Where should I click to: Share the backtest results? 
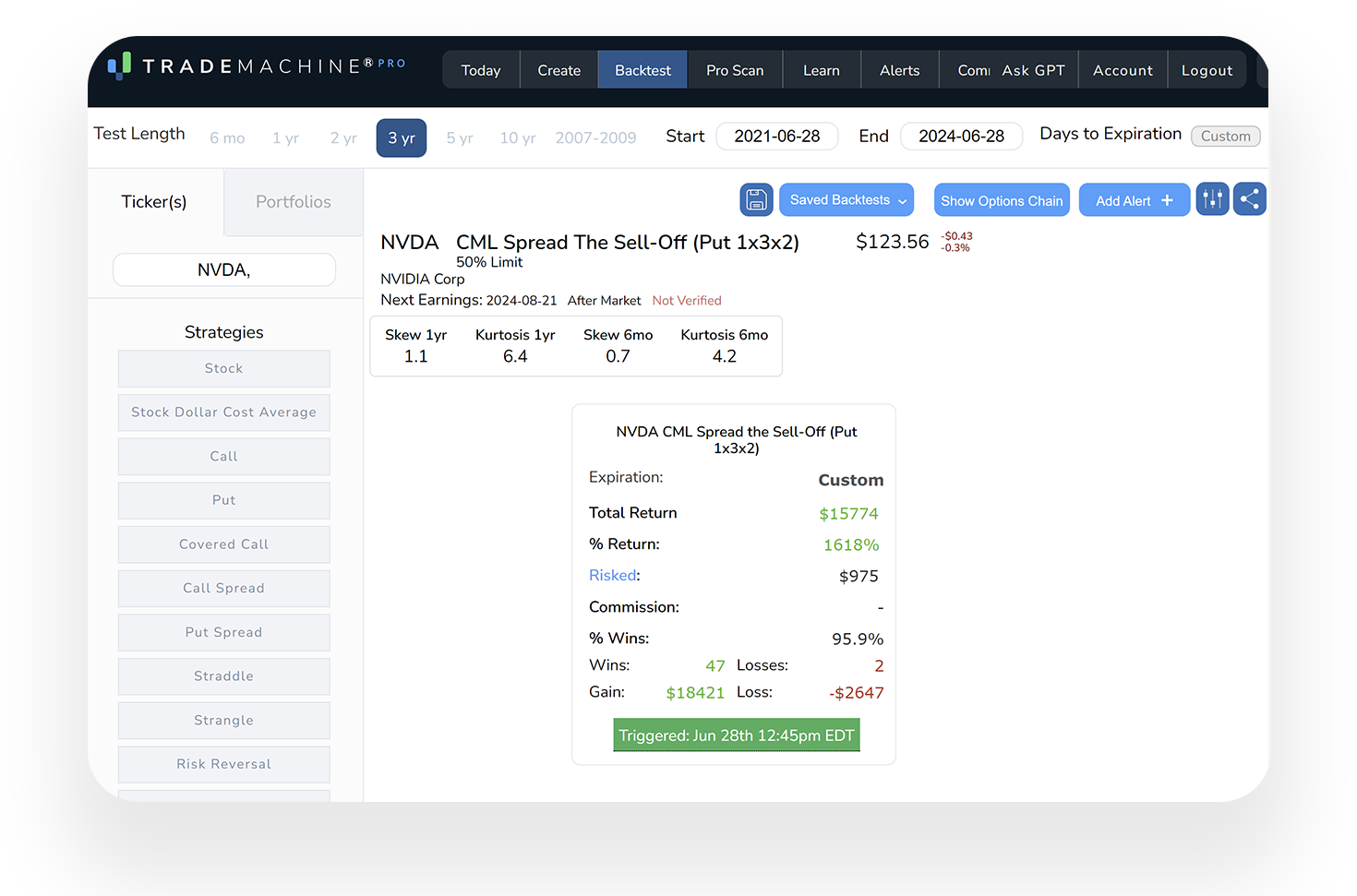pyautogui.click(x=1250, y=198)
